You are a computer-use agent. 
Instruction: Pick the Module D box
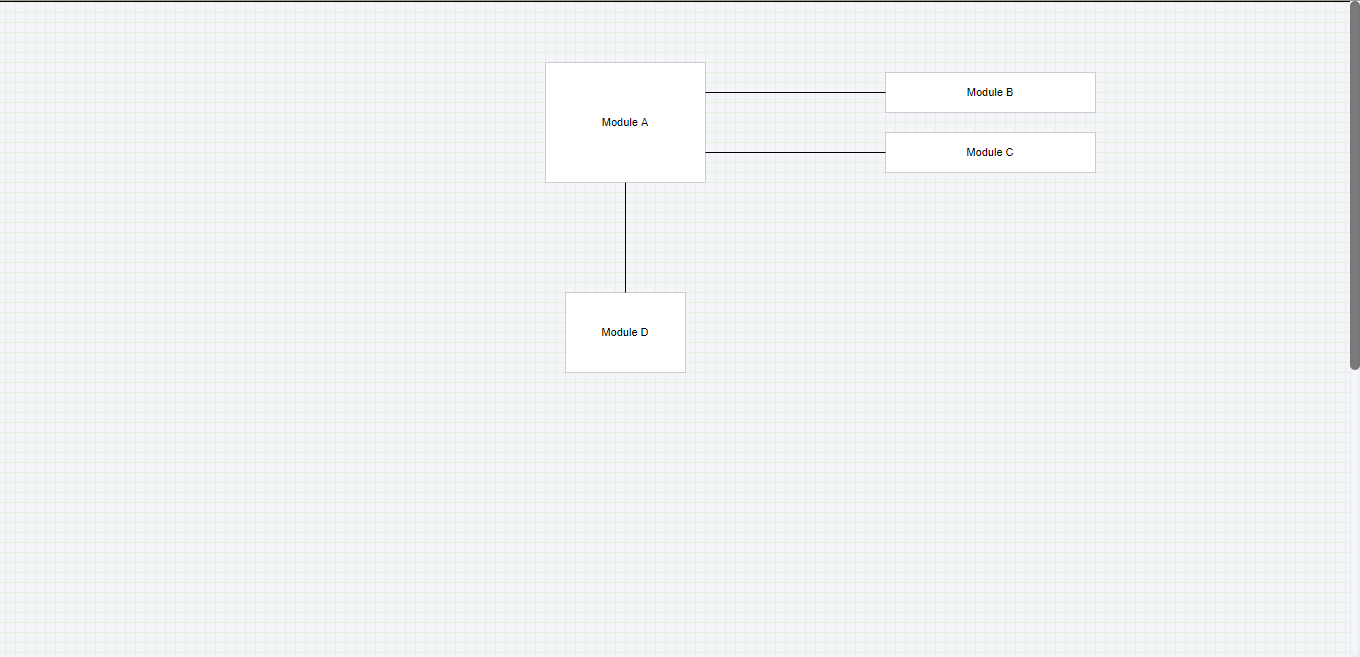tap(625, 355)
